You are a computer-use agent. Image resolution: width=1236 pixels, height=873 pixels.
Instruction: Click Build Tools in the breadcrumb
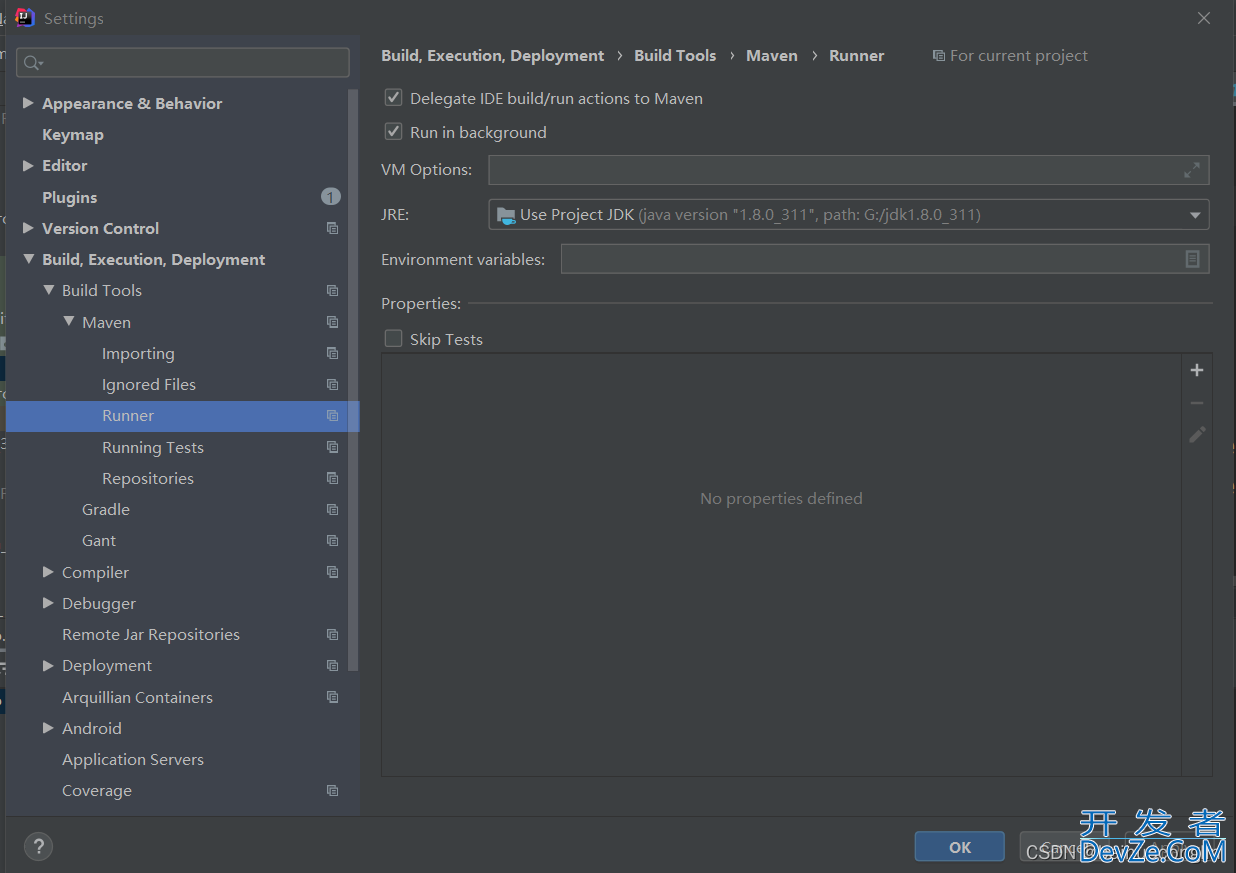pyautogui.click(x=675, y=56)
